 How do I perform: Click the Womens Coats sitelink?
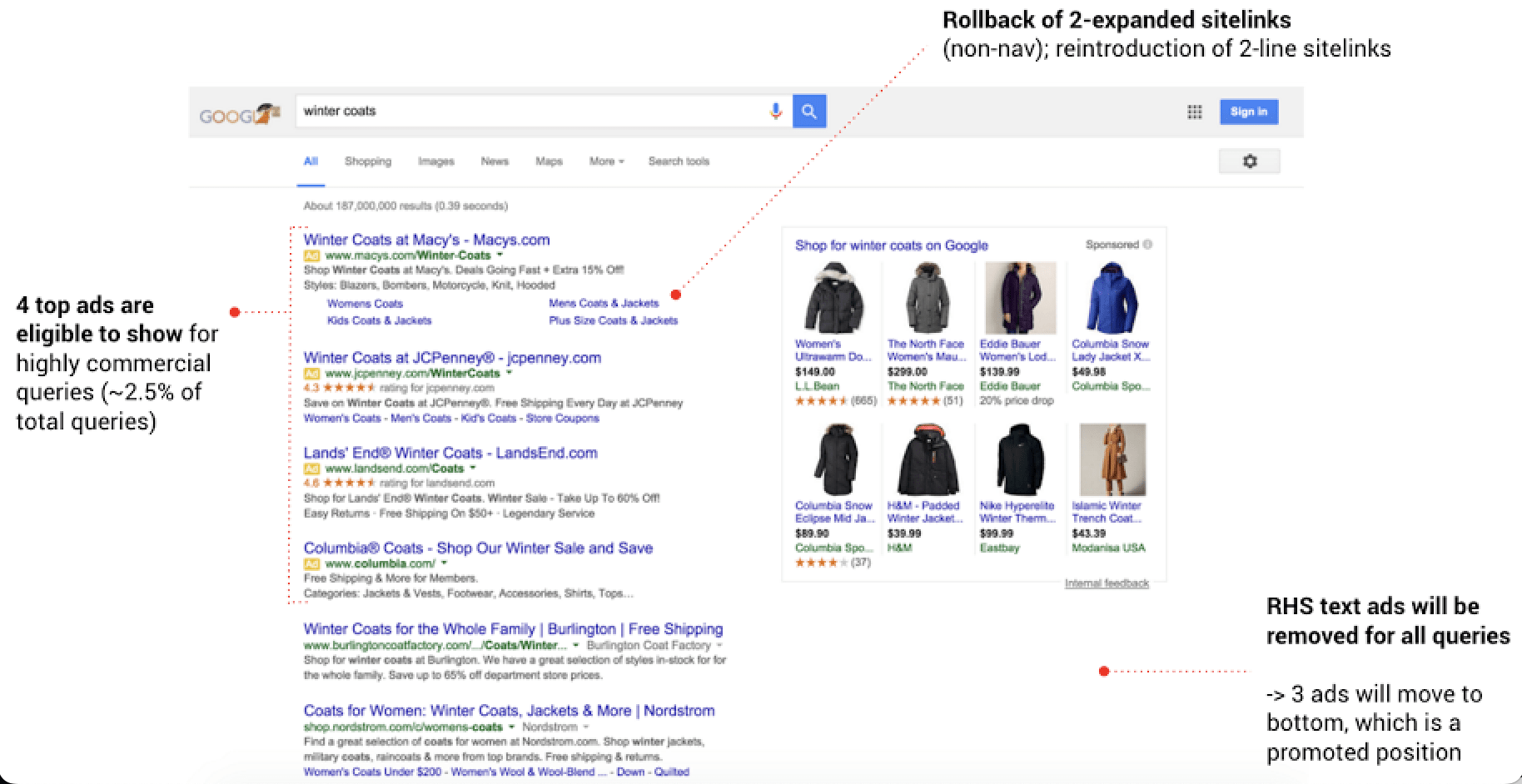tap(366, 303)
